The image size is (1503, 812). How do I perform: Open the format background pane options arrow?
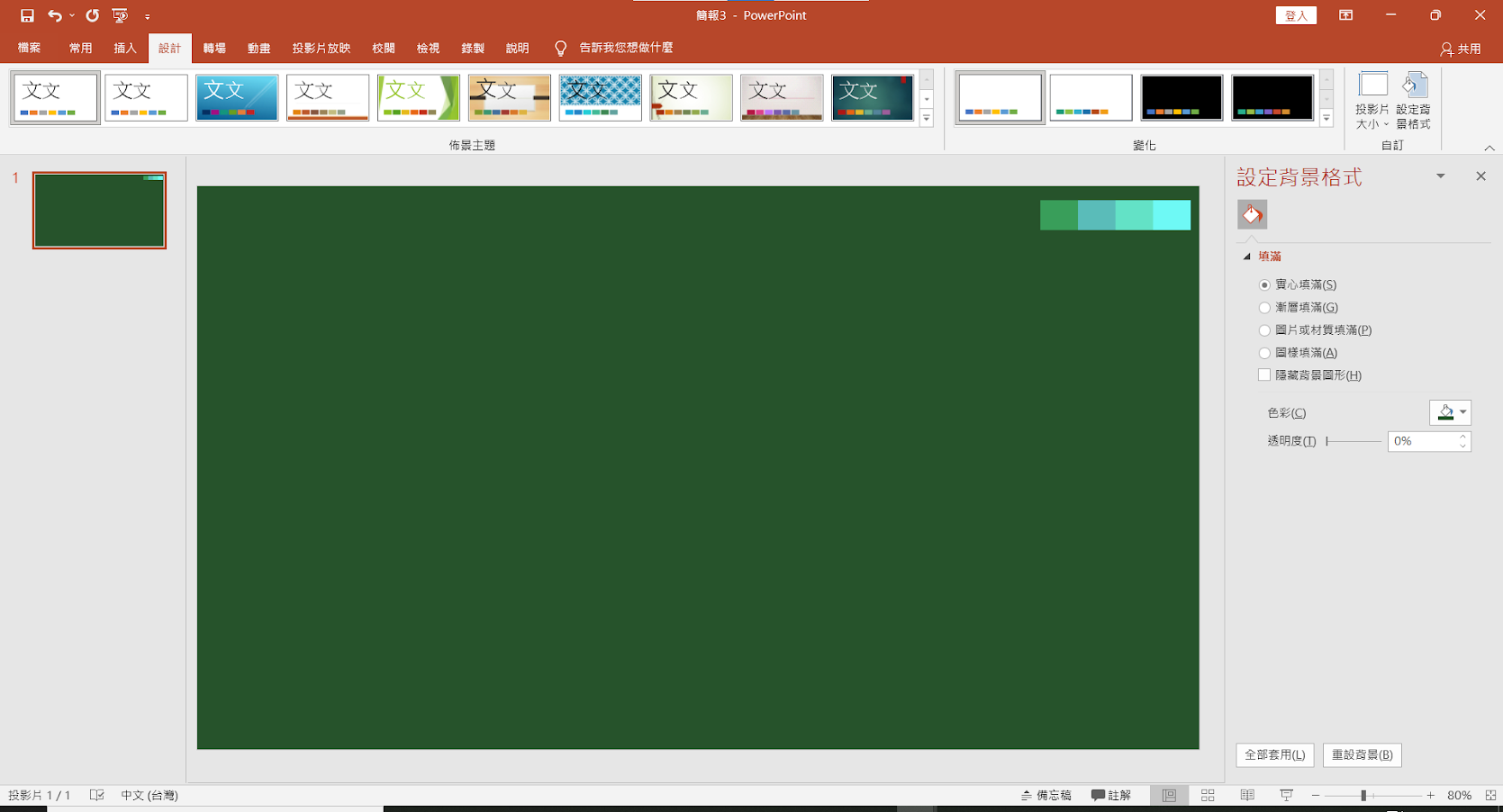coord(1441,176)
